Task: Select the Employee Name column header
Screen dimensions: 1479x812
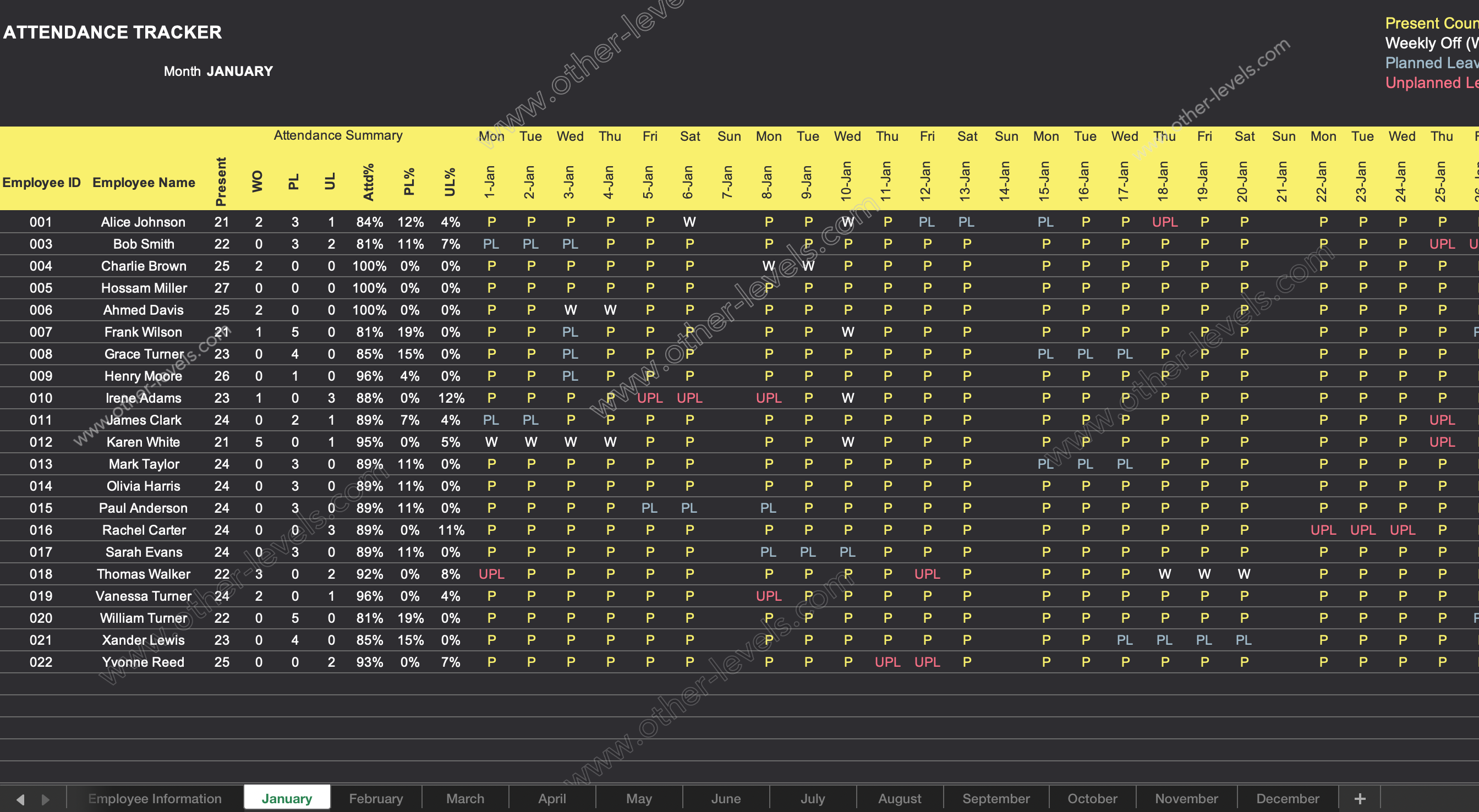Action: [x=144, y=183]
